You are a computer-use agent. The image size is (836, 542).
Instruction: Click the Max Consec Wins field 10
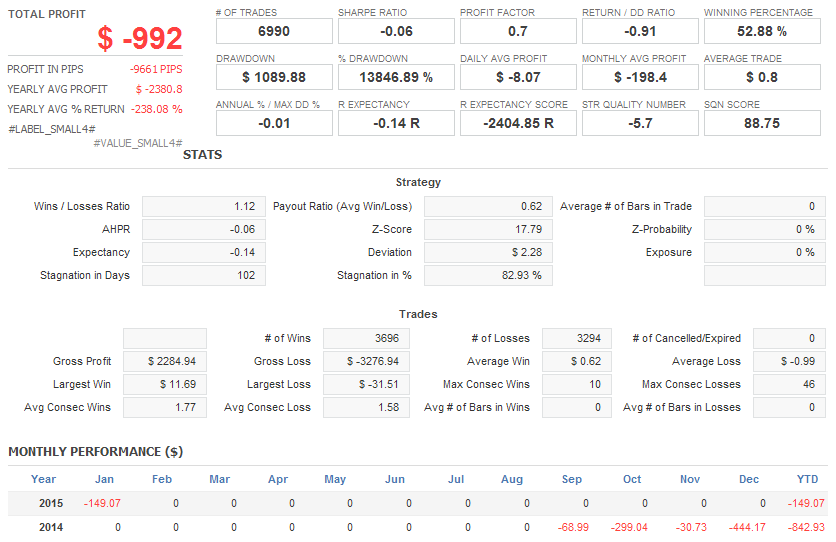click(x=577, y=384)
